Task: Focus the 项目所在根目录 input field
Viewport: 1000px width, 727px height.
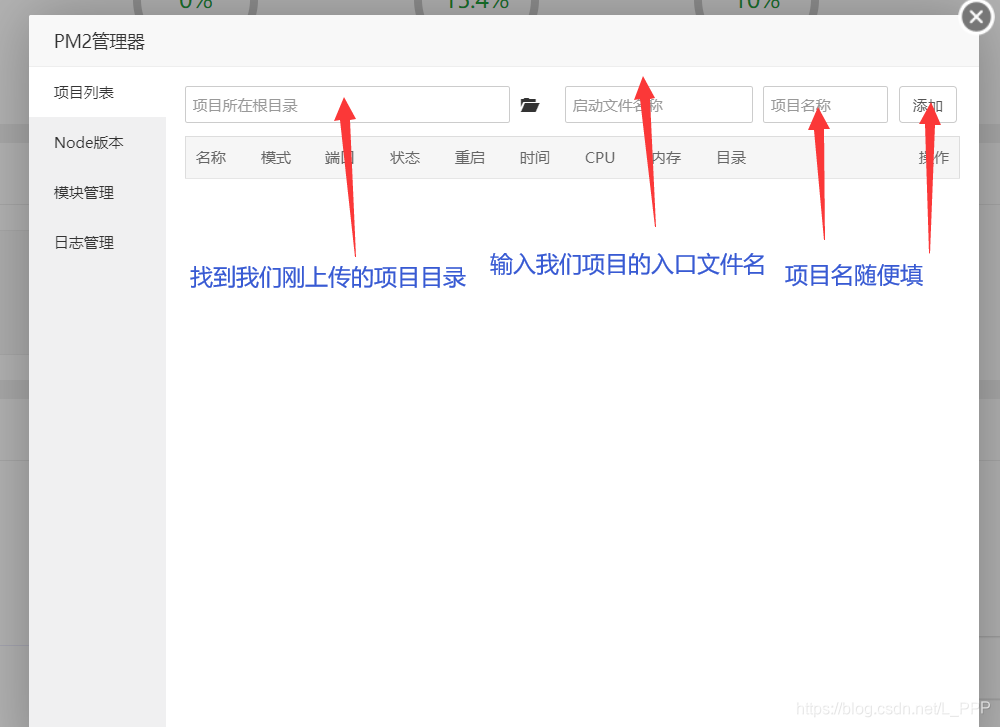Action: coord(347,105)
